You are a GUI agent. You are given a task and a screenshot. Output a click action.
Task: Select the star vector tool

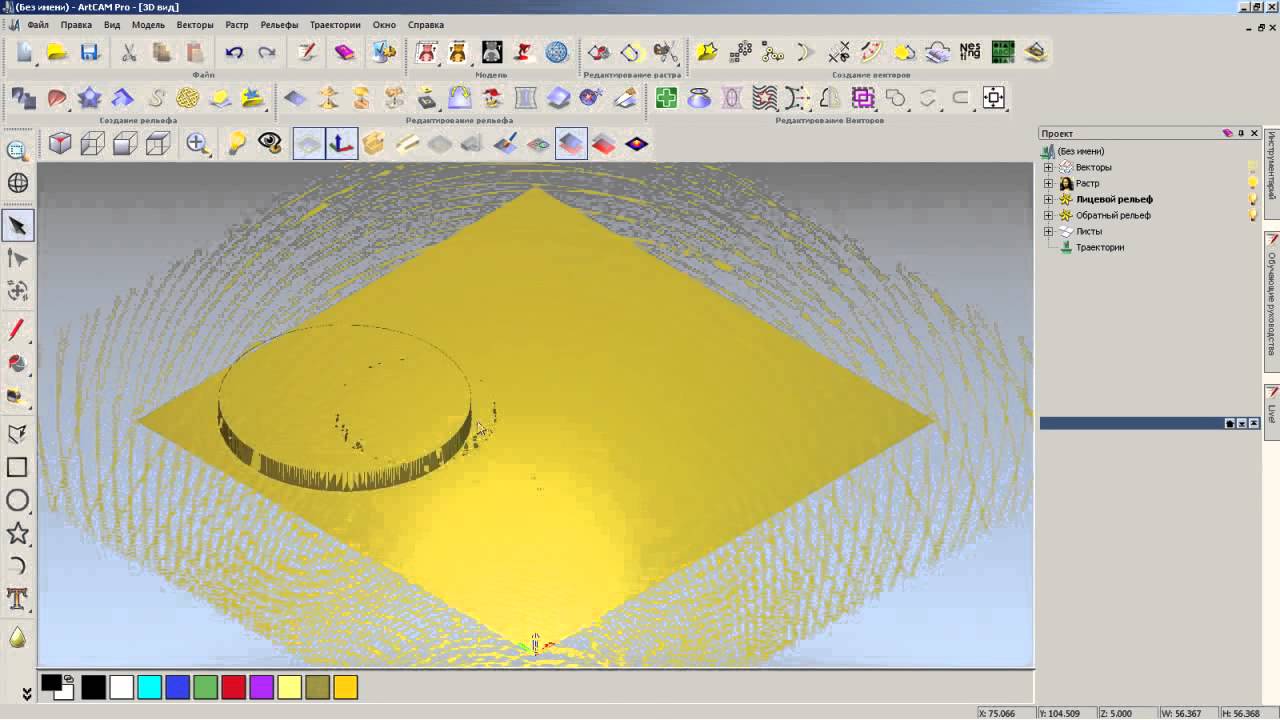(17, 533)
